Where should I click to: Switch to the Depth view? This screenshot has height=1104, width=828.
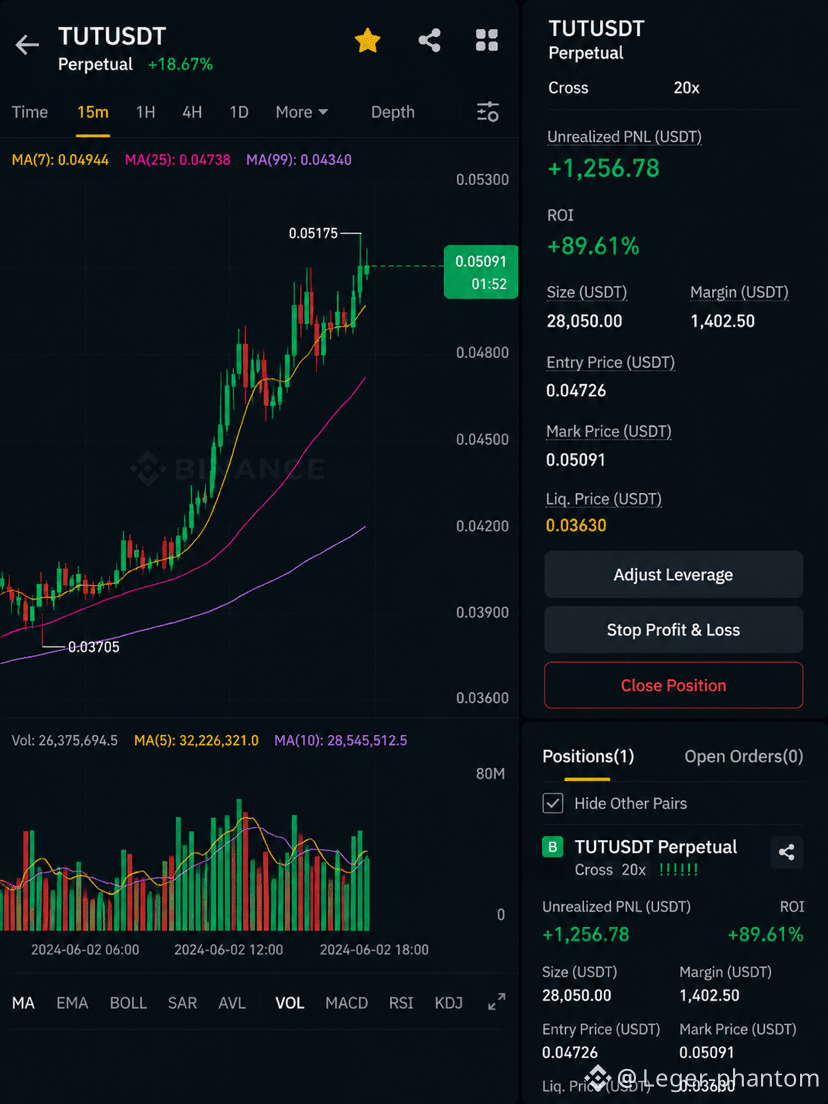pyautogui.click(x=392, y=112)
